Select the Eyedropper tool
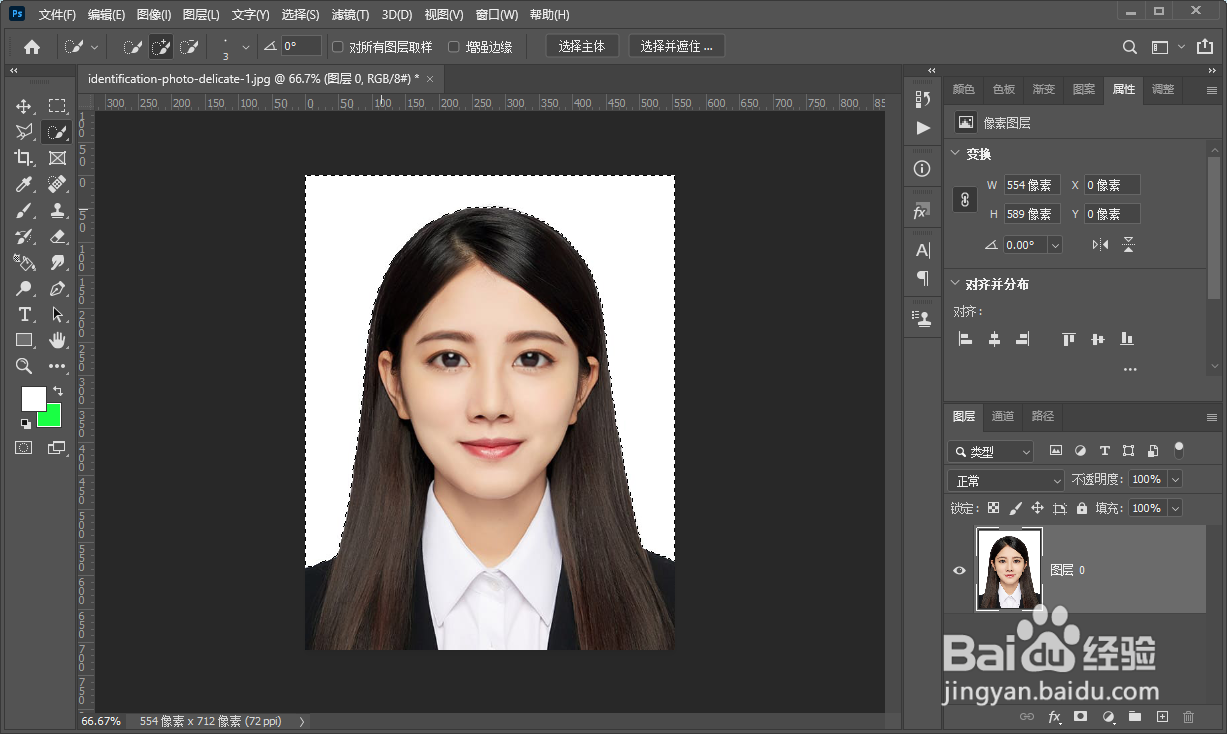The height and width of the screenshot is (734, 1227). coord(24,184)
